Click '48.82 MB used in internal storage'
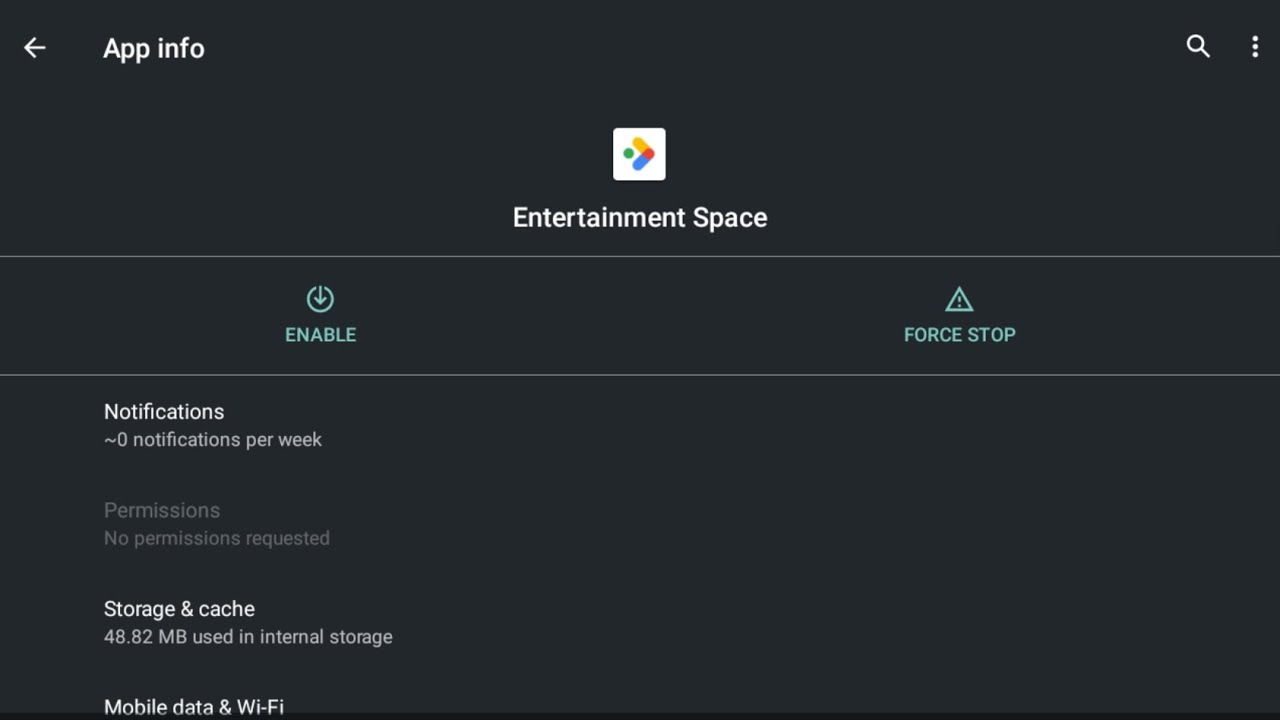 pos(248,637)
